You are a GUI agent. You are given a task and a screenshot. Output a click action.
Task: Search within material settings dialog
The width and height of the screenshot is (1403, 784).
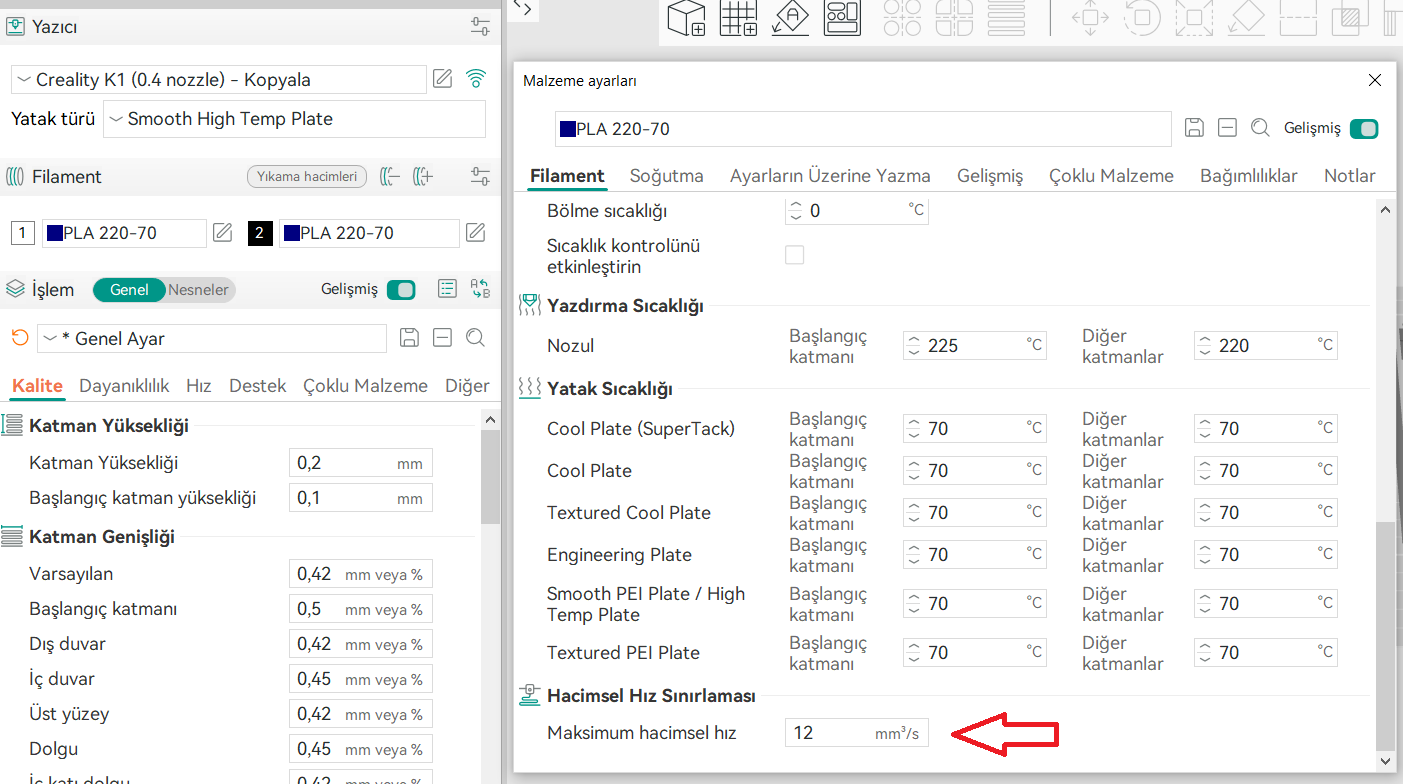[x=1260, y=128]
